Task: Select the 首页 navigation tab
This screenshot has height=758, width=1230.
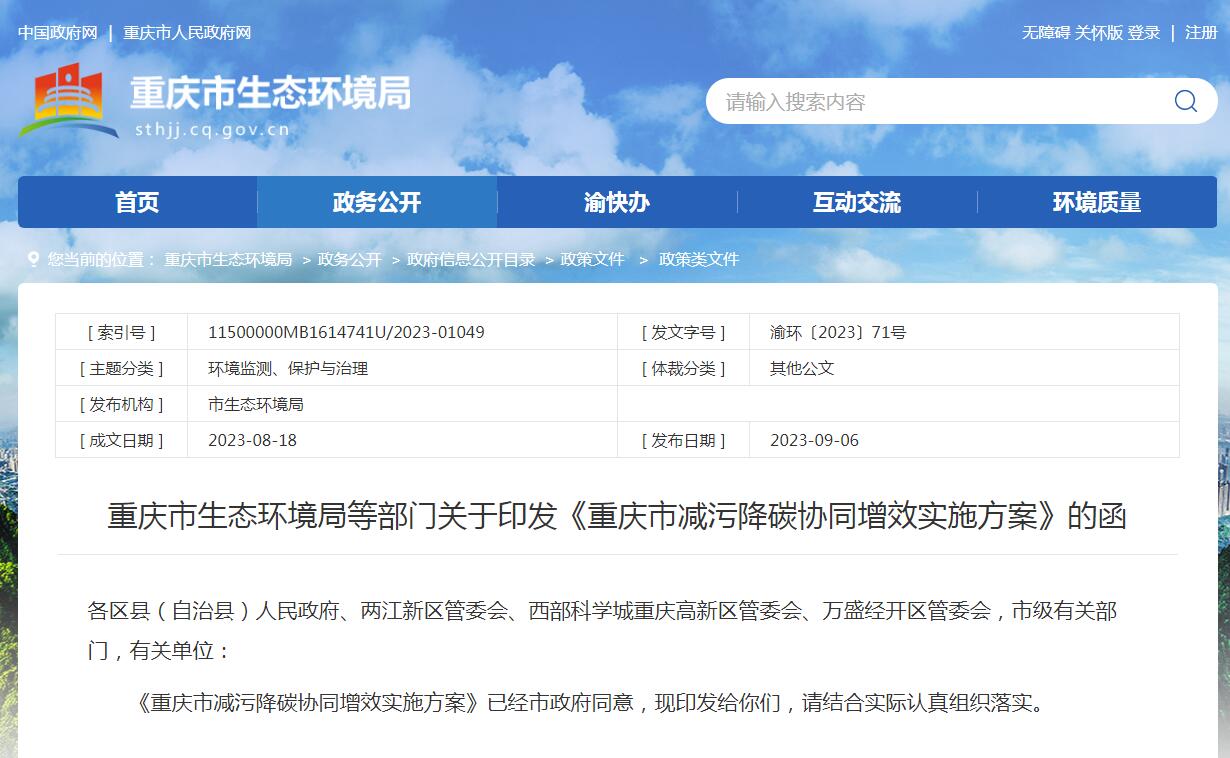Action: click(138, 202)
